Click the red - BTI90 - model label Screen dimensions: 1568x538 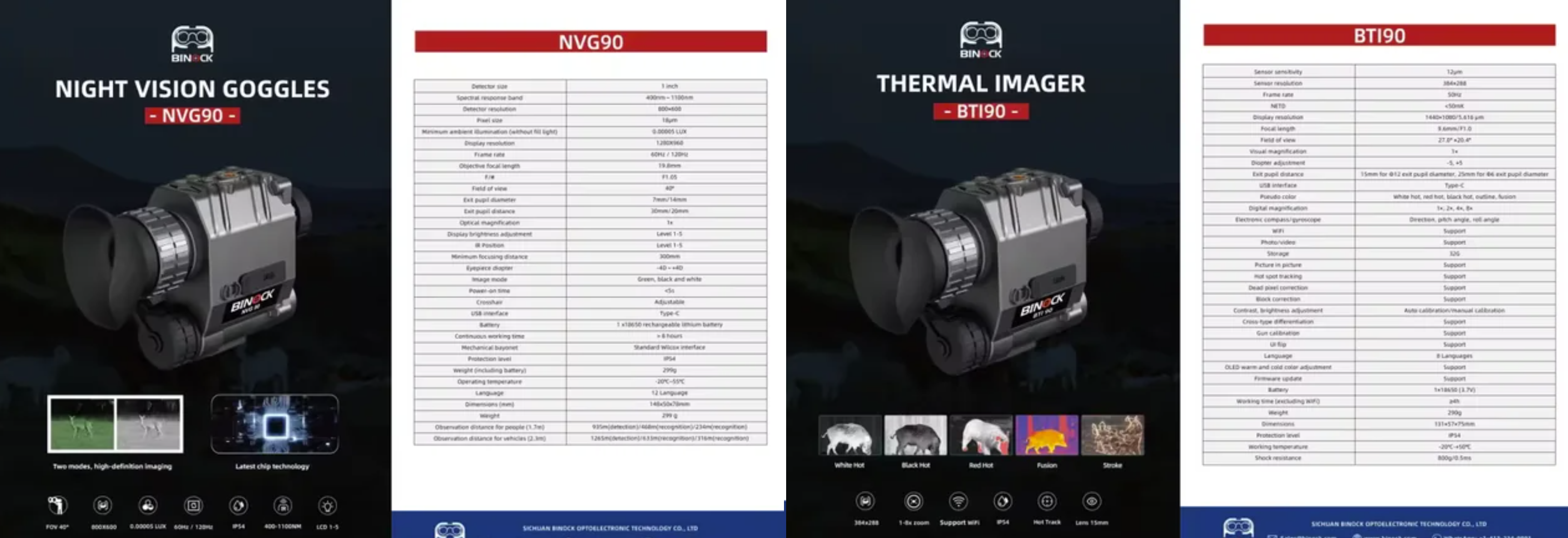981,111
